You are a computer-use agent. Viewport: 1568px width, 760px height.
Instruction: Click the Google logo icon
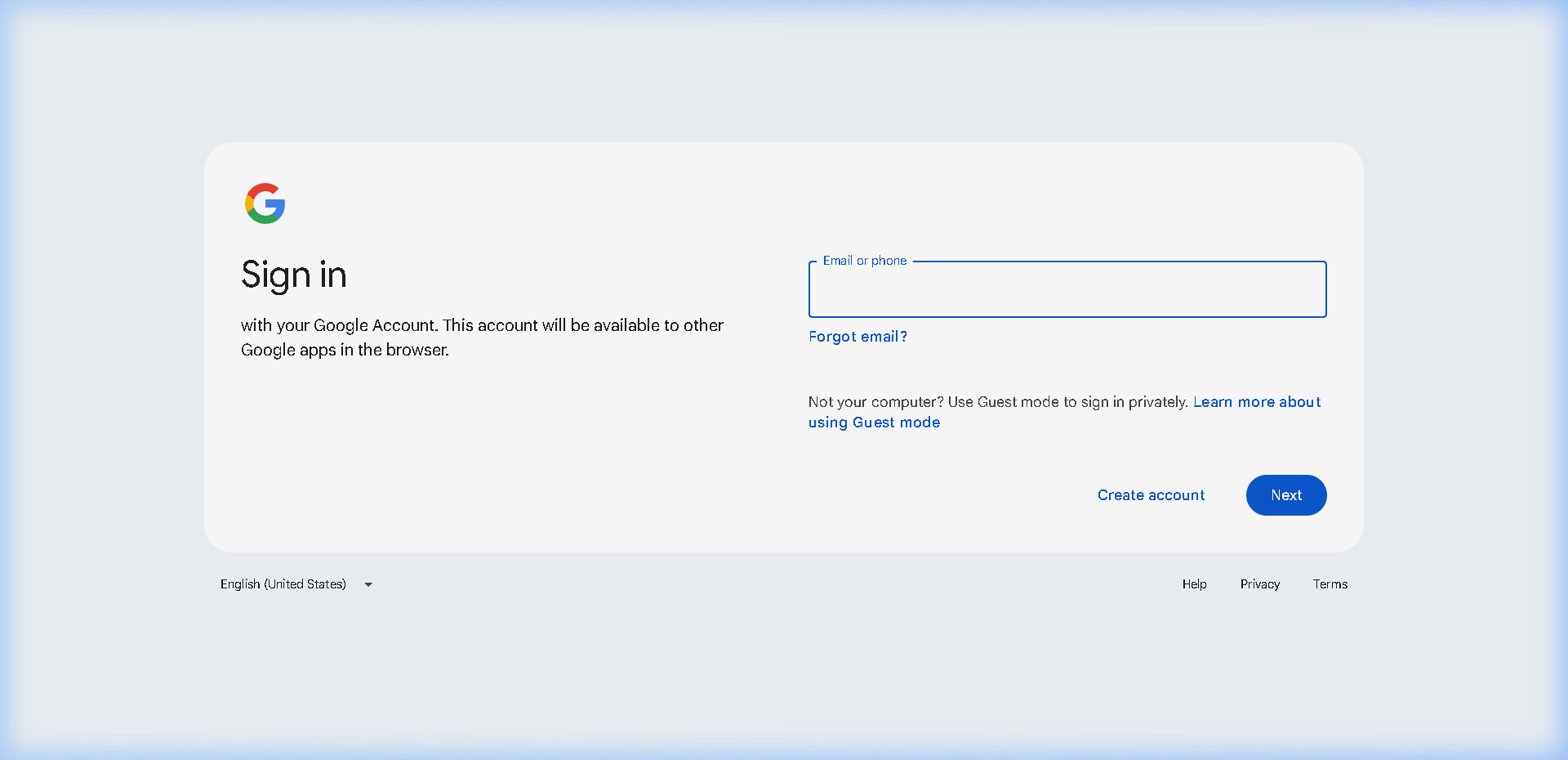(x=265, y=203)
